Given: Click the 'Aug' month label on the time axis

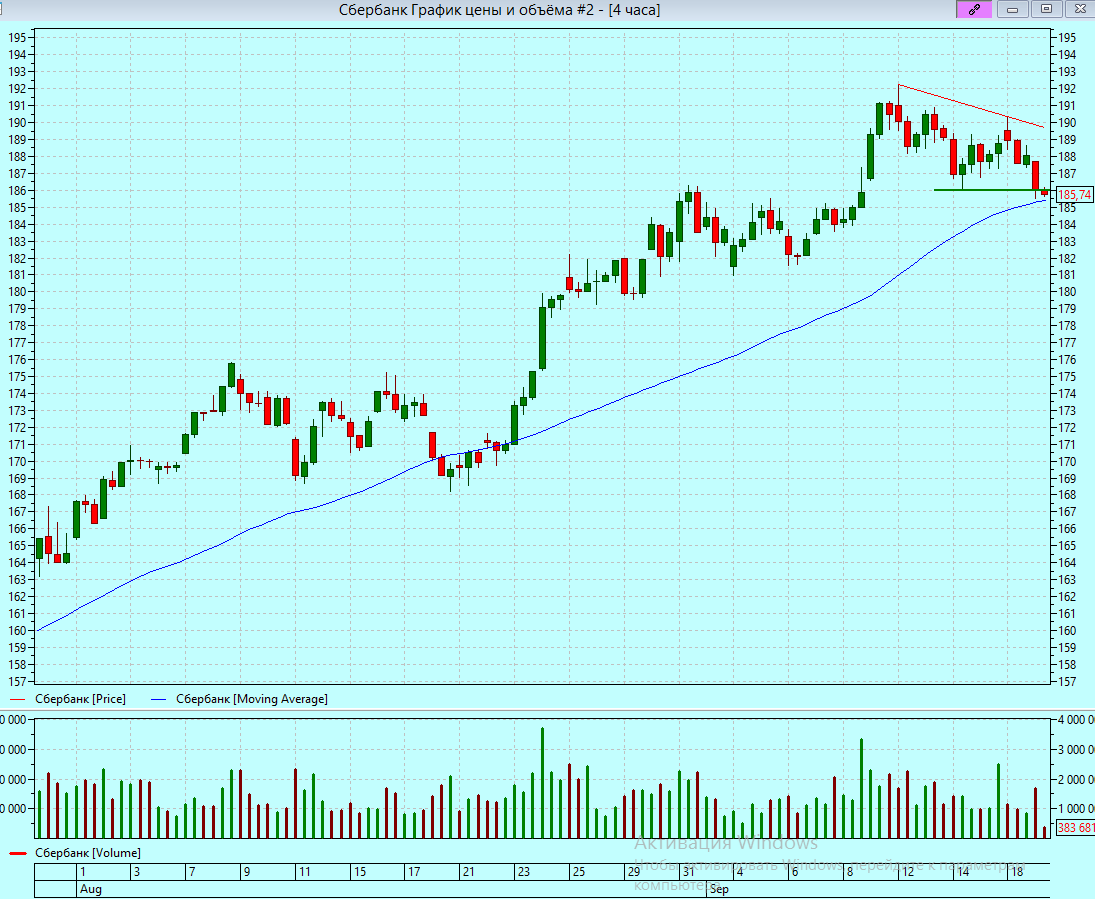Looking at the screenshot, I should (x=91, y=889).
